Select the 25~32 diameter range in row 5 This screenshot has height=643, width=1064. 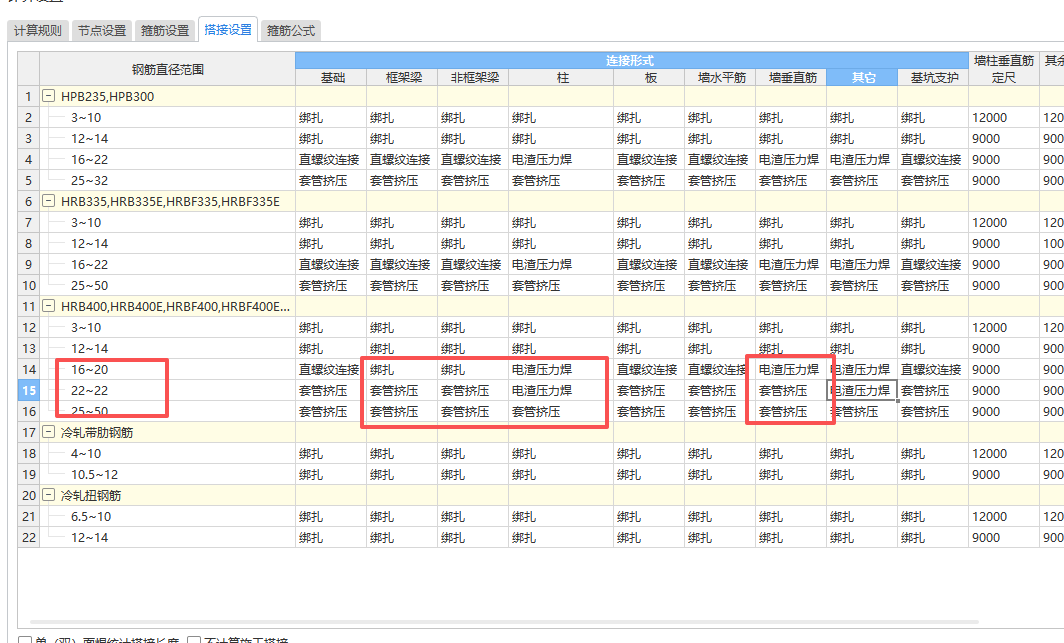tap(90, 180)
